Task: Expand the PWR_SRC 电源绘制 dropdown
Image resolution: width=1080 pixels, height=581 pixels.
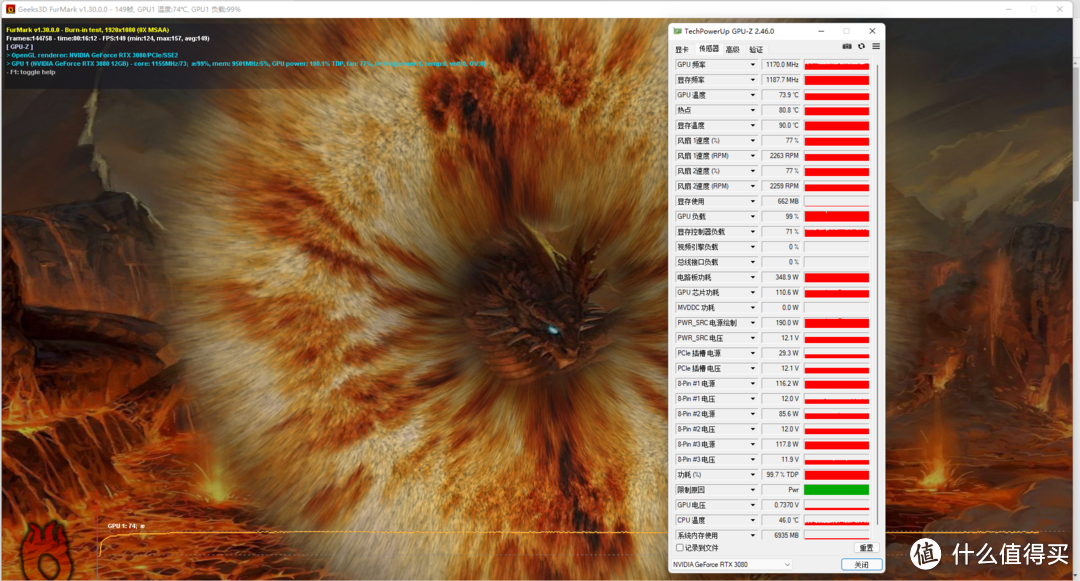Action: pos(752,323)
